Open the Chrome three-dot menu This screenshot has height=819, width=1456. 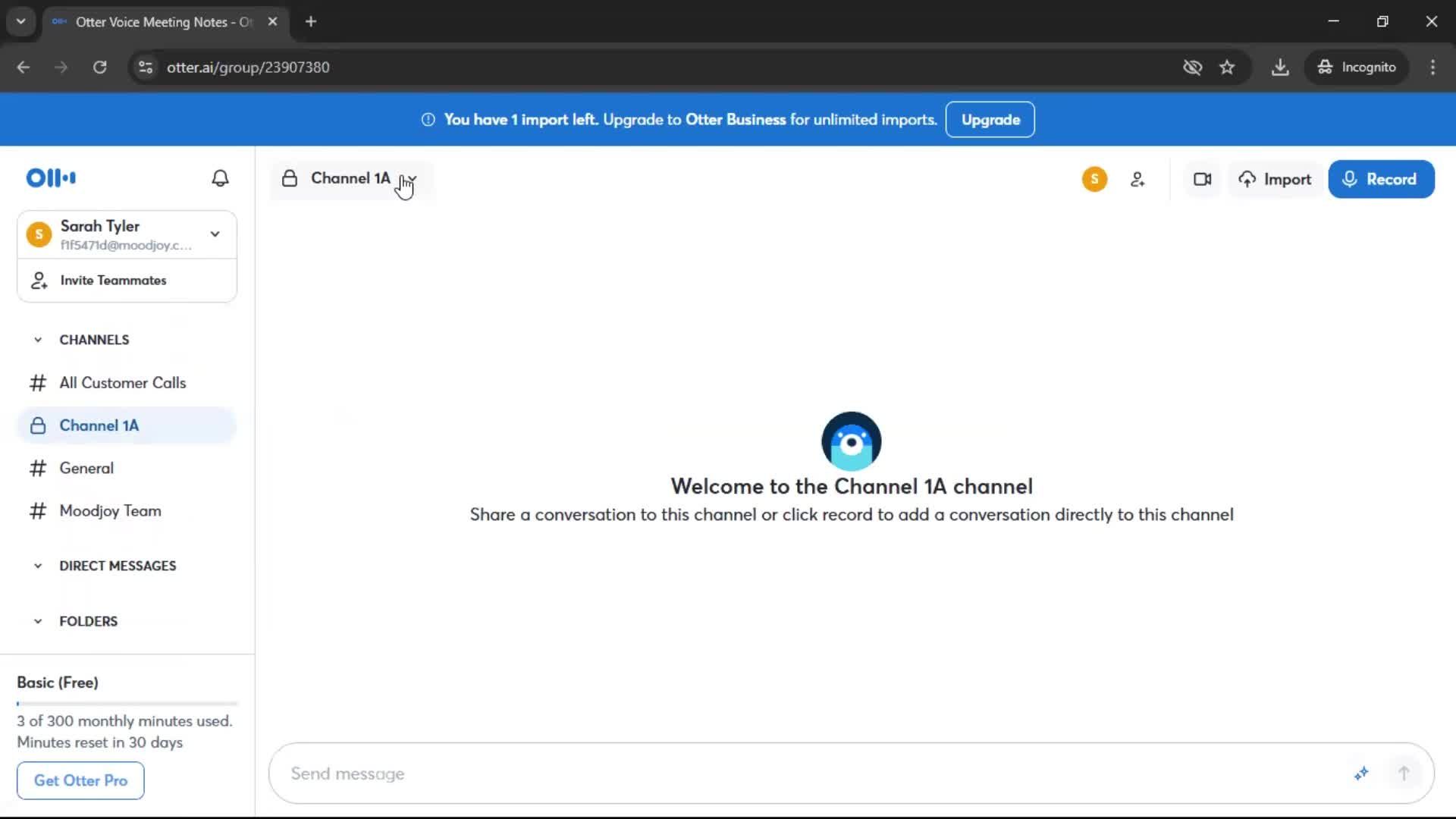[x=1432, y=67]
